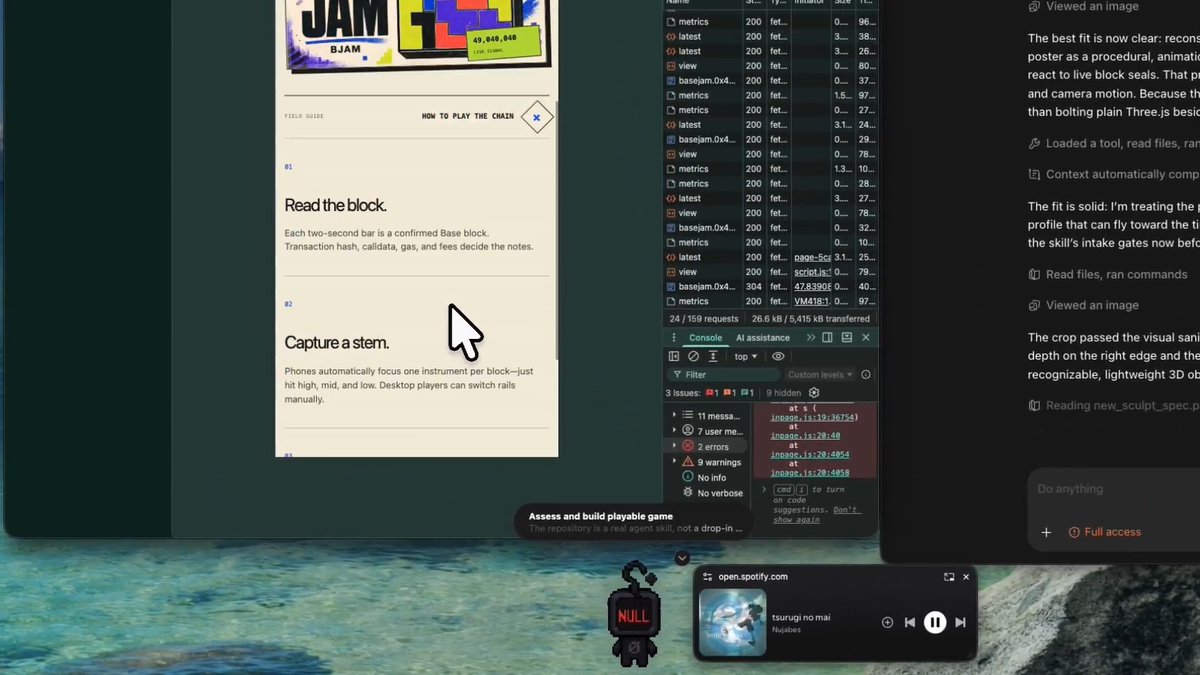This screenshot has height=675, width=1200.
Task: Click the Assess and build playable game bubble
Action: [x=632, y=522]
